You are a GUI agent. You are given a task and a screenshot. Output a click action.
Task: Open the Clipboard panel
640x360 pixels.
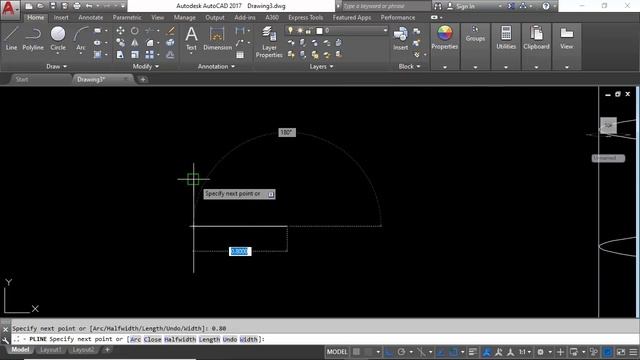(x=536, y=38)
